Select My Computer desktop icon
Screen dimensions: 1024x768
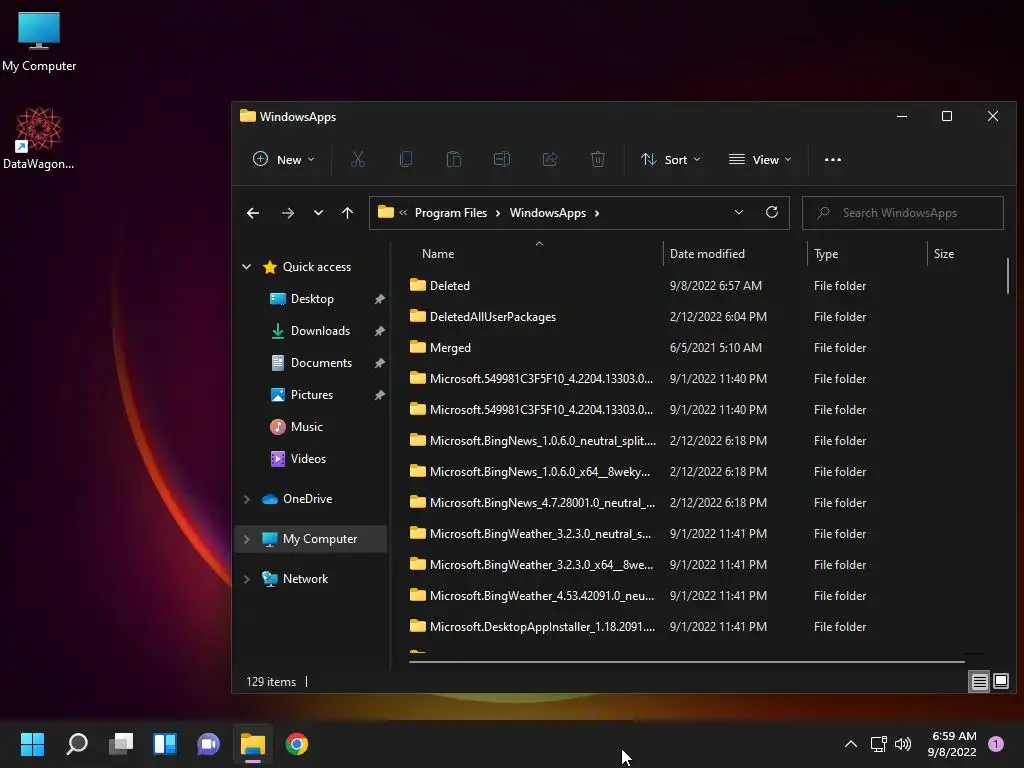tap(39, 41)
